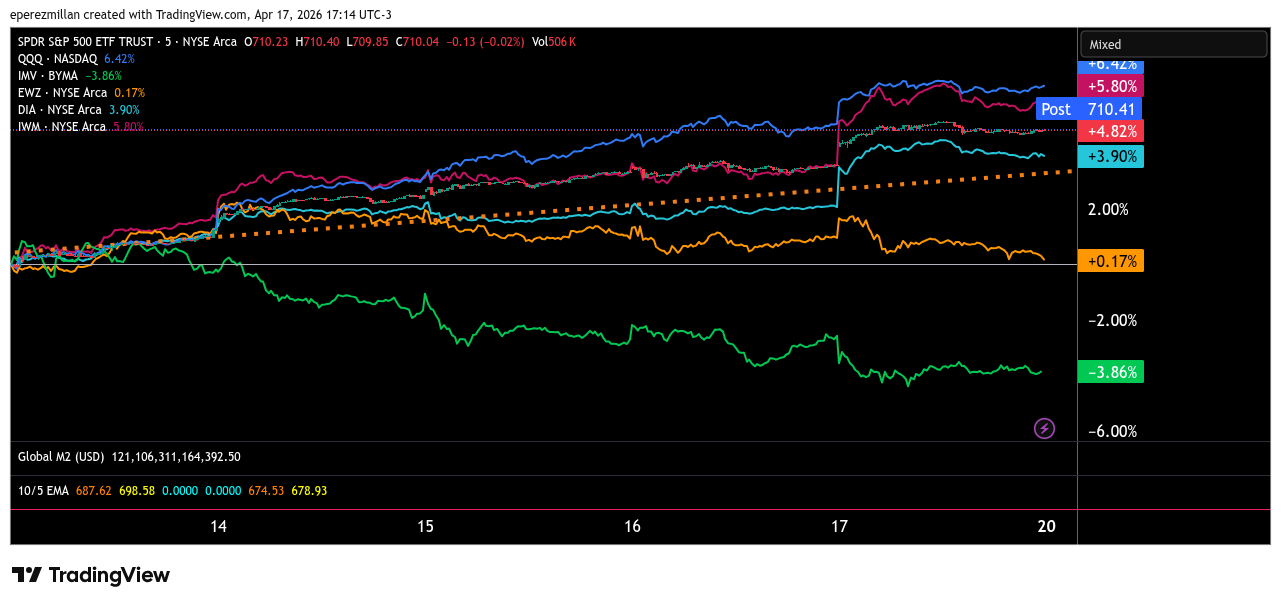Click the blue Post 710.41 price label
The image size is (1281, 605).
pyautogui.click(x=1088, y=109)
